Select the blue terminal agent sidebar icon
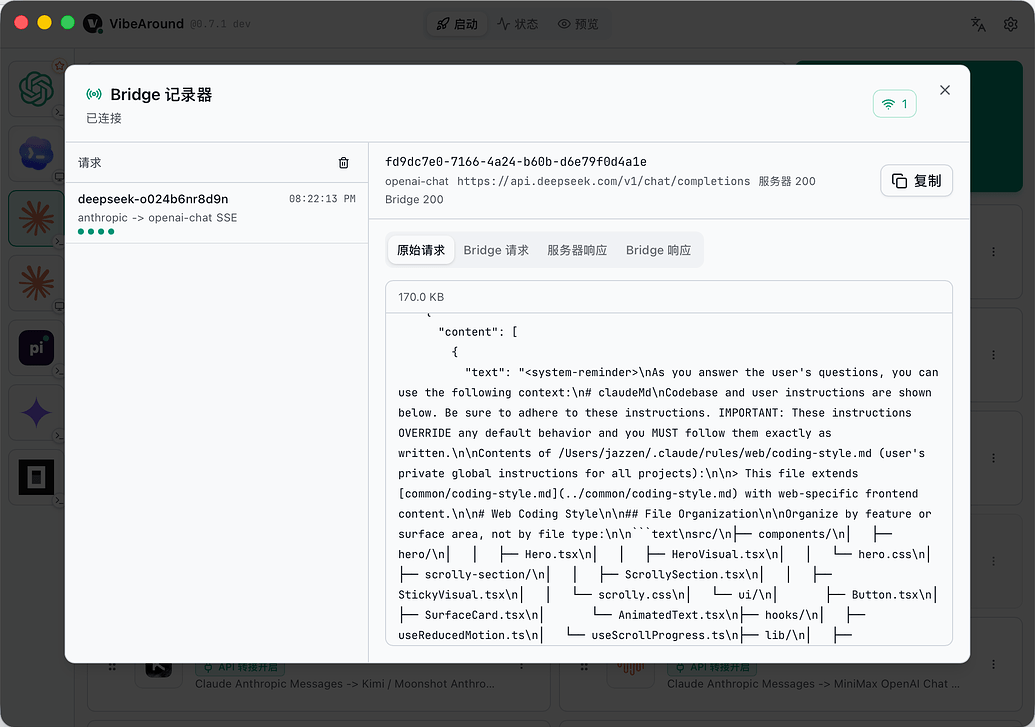This screenshot has width=1035, height=727. tap(36, 154)
